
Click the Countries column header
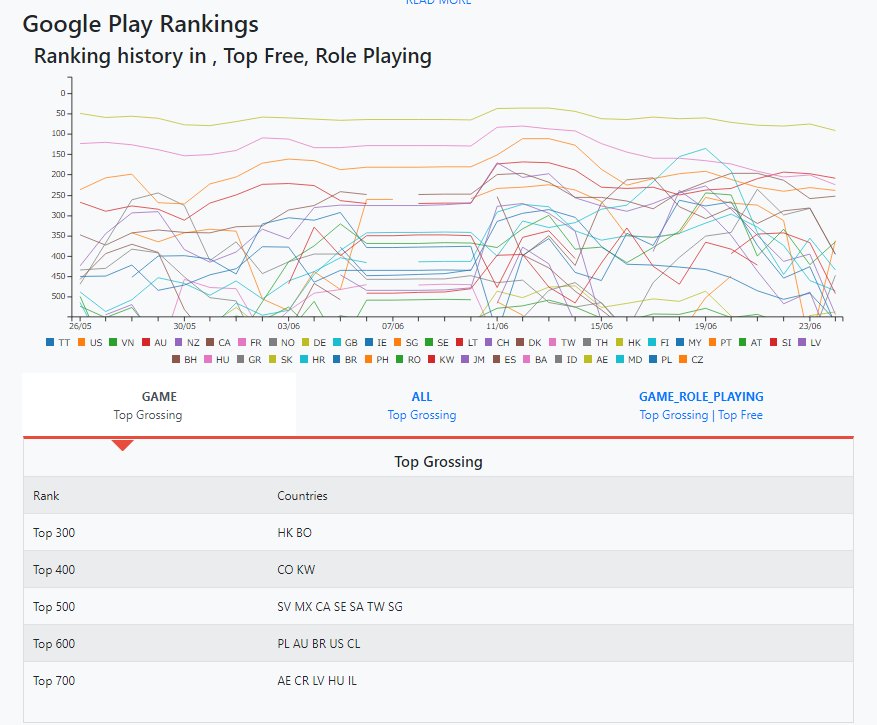coord(302,496)
